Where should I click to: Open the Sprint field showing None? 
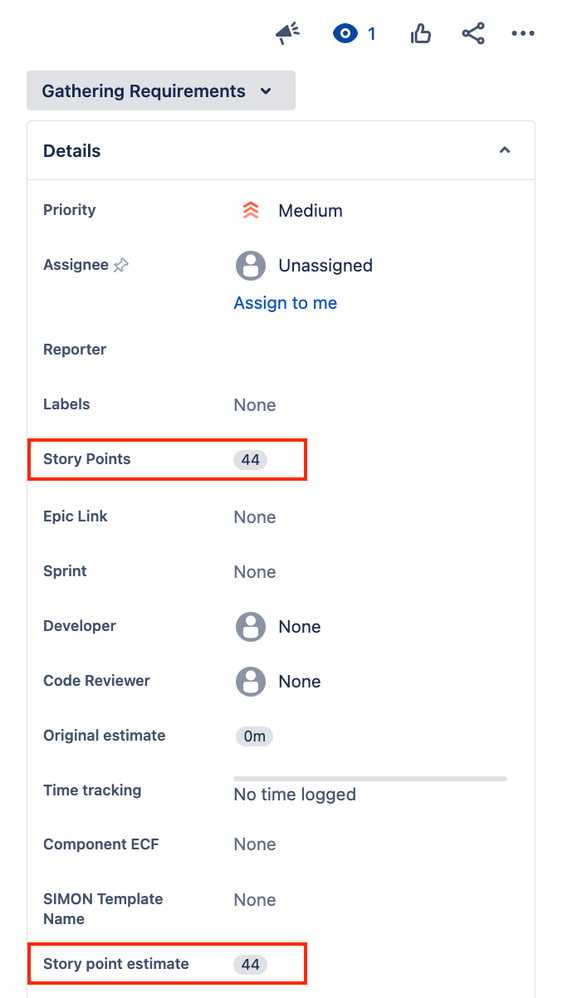[254, 572]
